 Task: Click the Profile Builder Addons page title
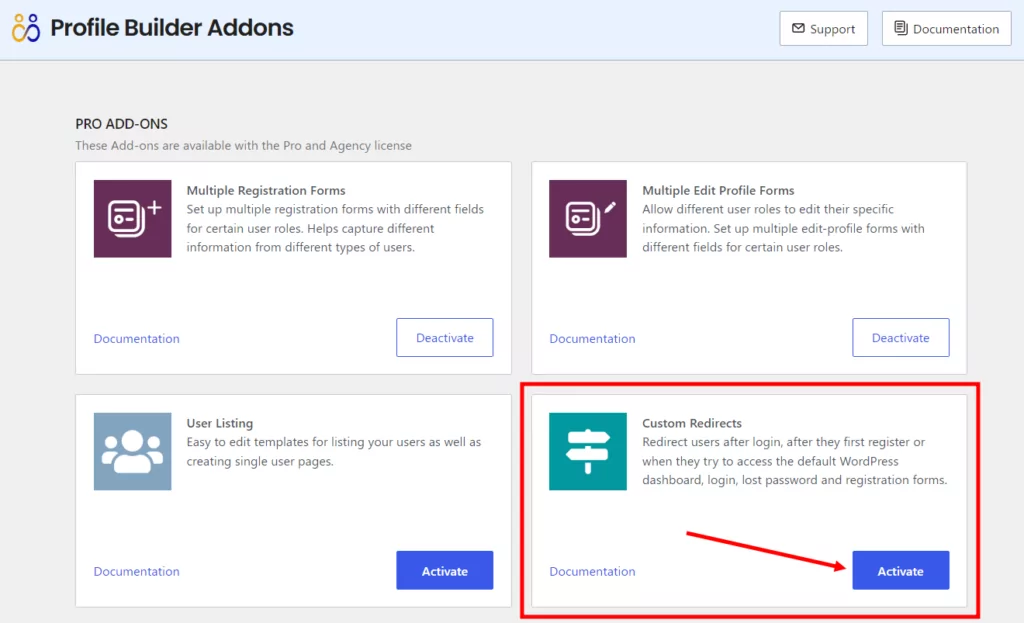[x=172, y=28]
